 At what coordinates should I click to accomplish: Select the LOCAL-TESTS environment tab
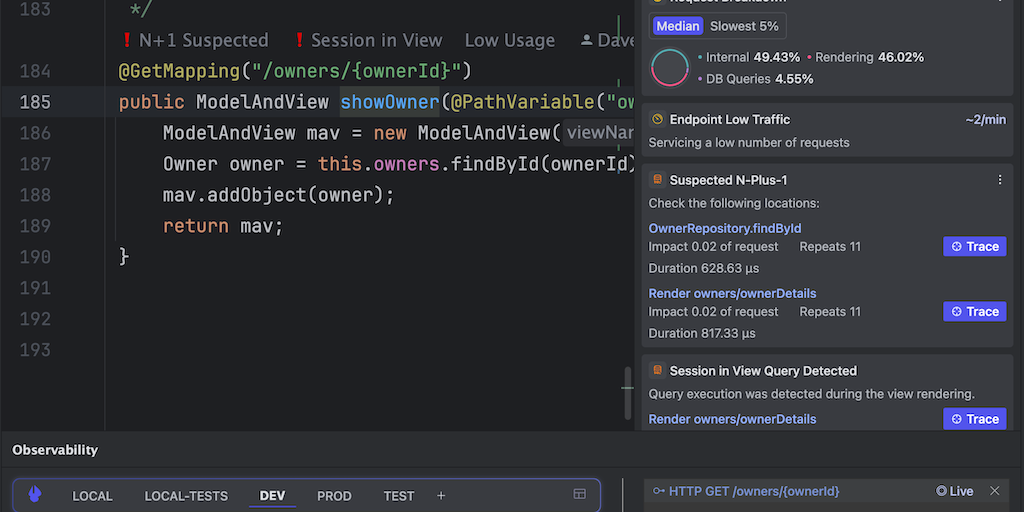[x=186, y=496]
